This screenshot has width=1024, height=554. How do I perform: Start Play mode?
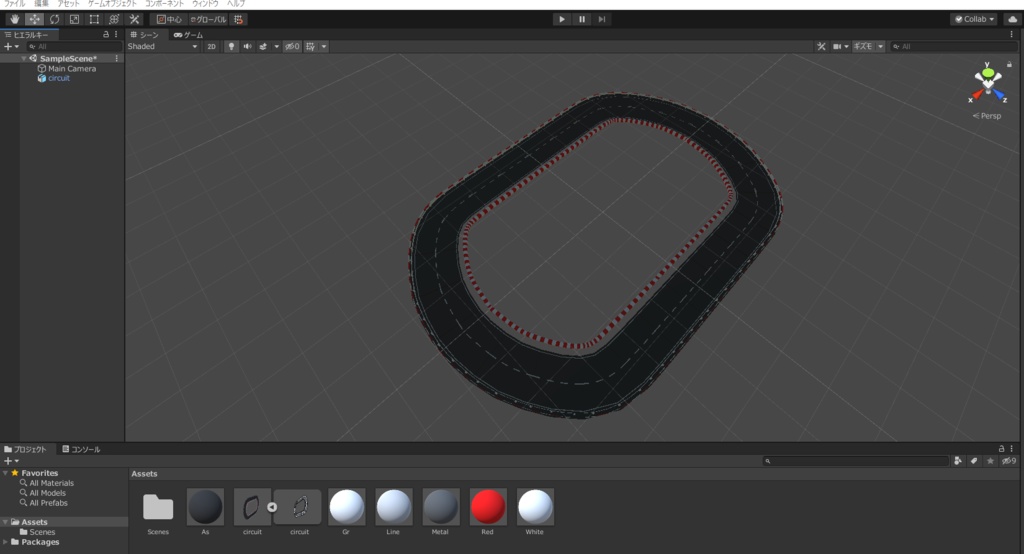(562, 19)
